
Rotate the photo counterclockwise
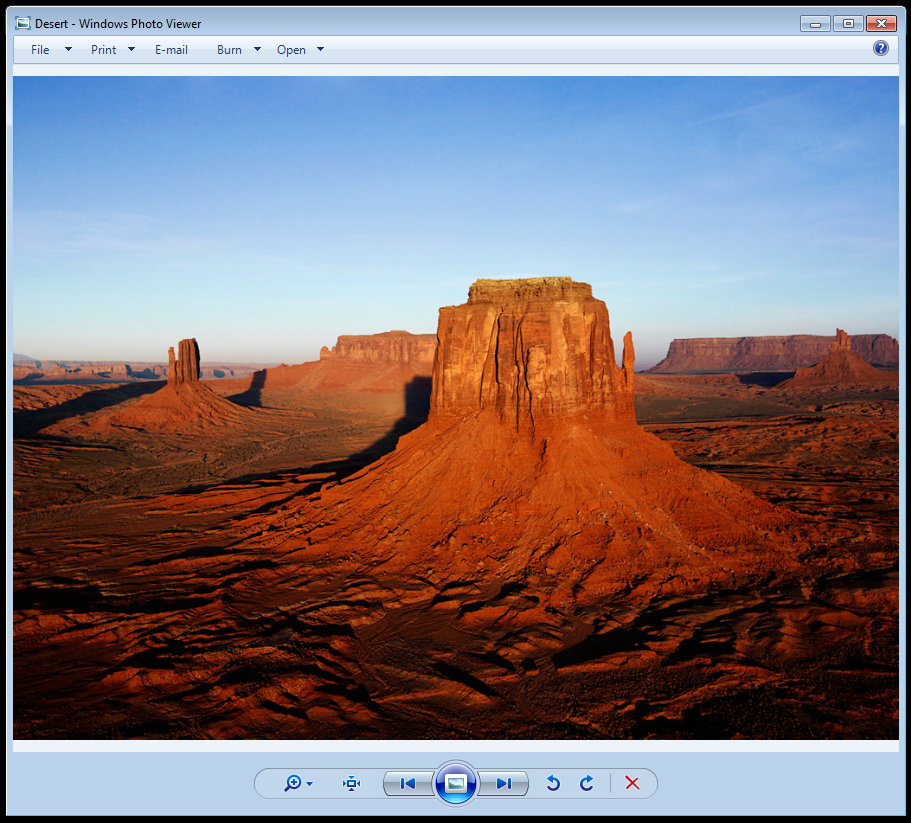pos(553,784)
